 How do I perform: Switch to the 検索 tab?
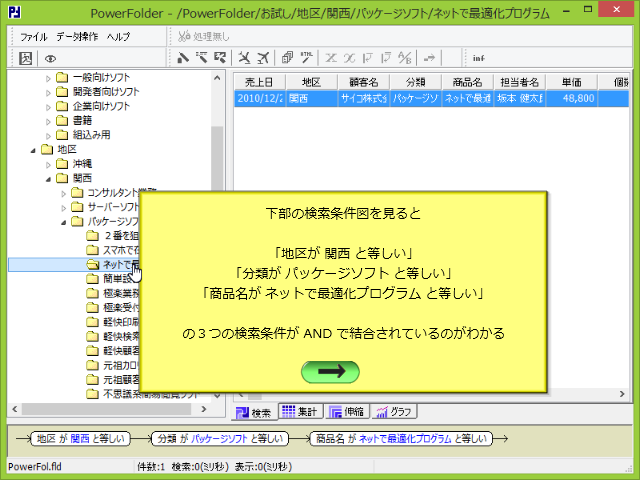[x=253, y=413]
